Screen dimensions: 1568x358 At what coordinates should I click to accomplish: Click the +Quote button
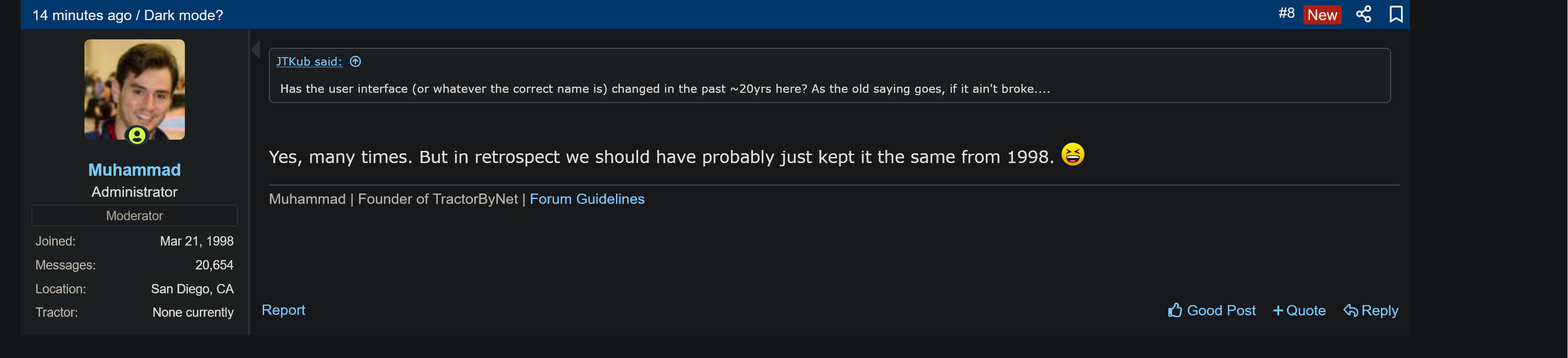tap(1299, 311)
